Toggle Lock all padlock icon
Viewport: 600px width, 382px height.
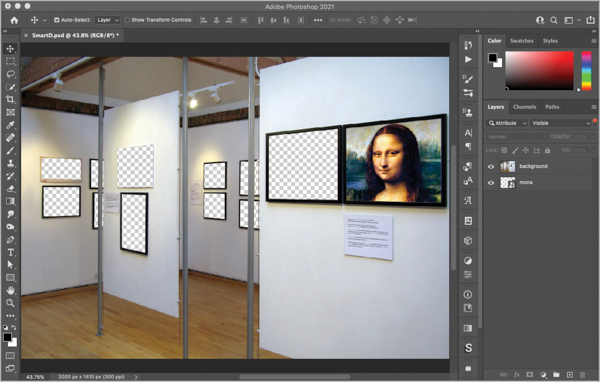point(548,150)
